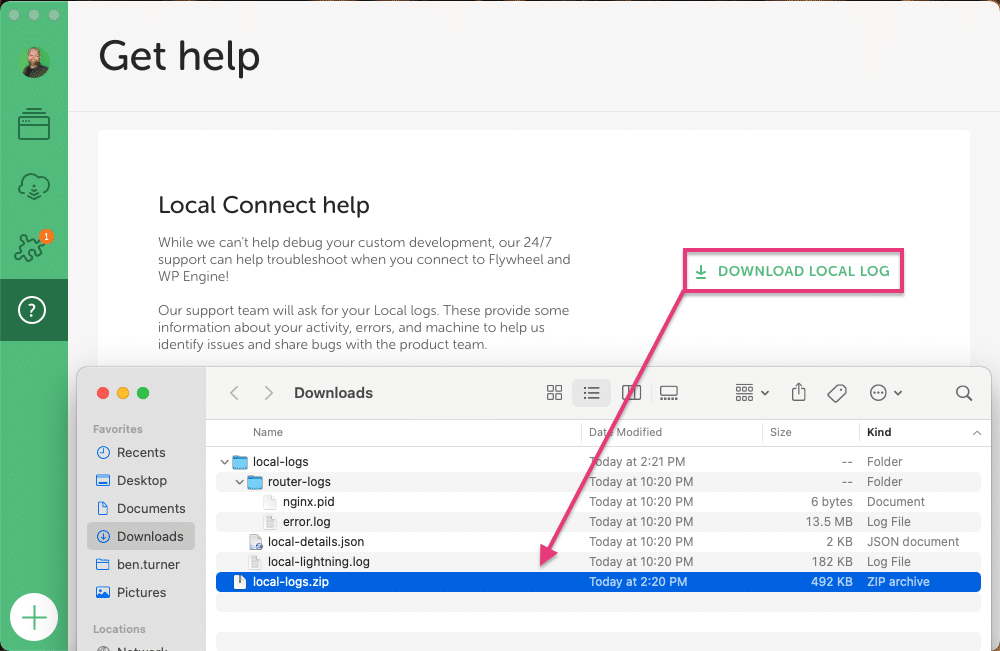
Task: Click the Finder search magnifier
Action: 964,393
